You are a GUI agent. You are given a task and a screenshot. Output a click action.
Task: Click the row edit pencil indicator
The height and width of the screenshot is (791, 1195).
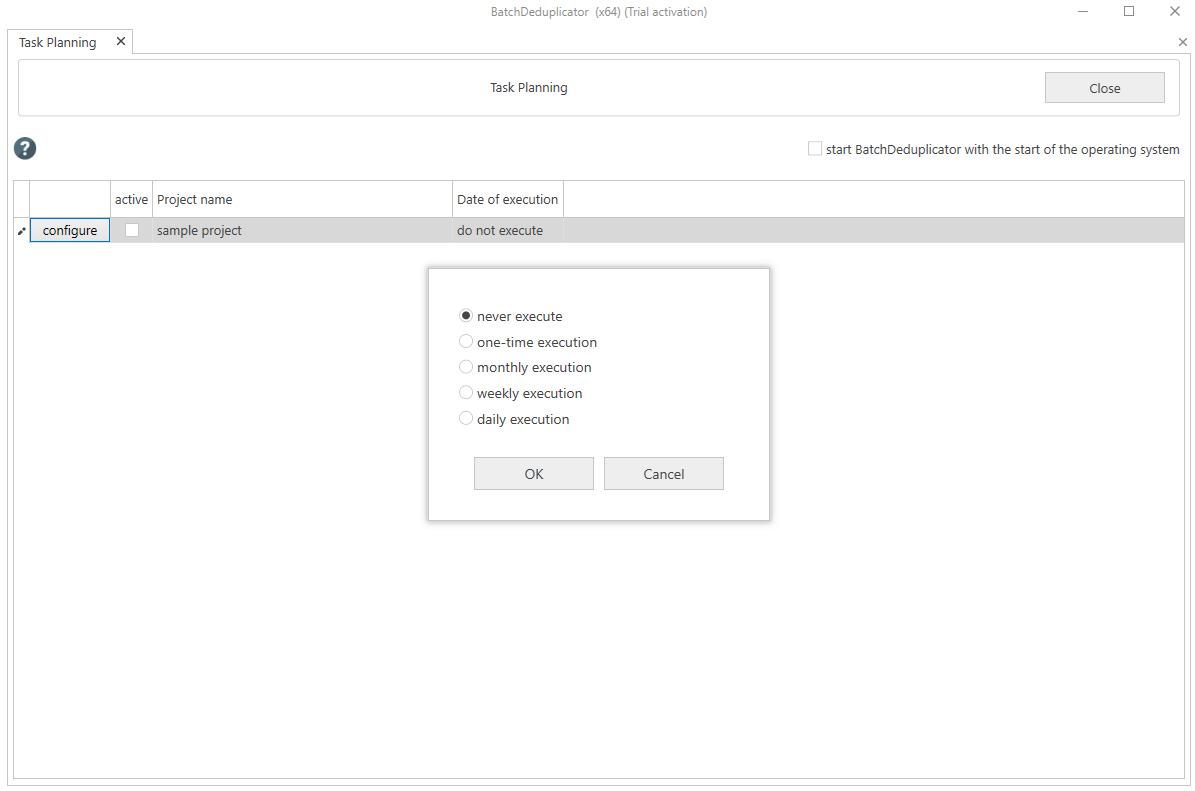coord(21,231)
